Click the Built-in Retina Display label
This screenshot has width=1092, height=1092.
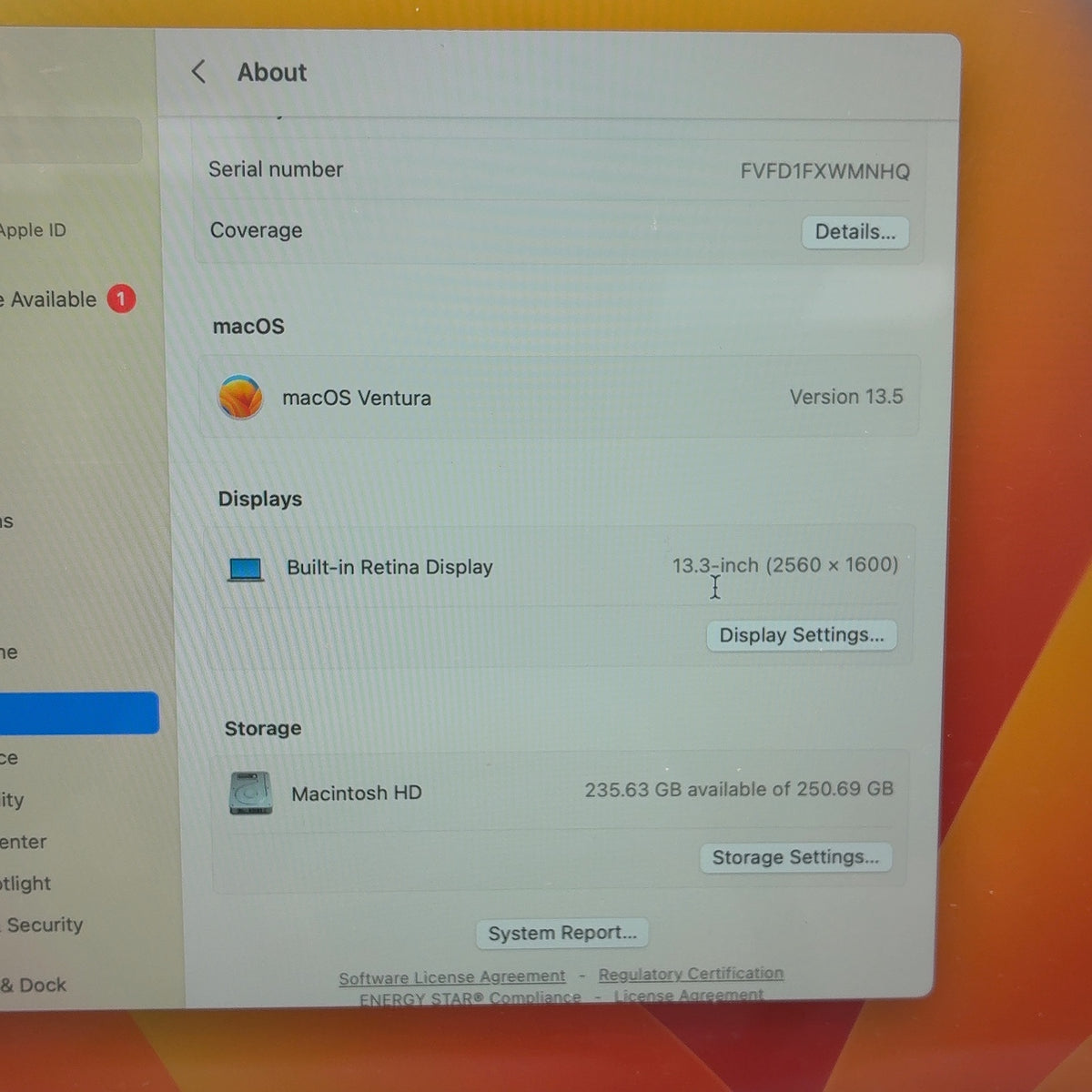[389, 567]
